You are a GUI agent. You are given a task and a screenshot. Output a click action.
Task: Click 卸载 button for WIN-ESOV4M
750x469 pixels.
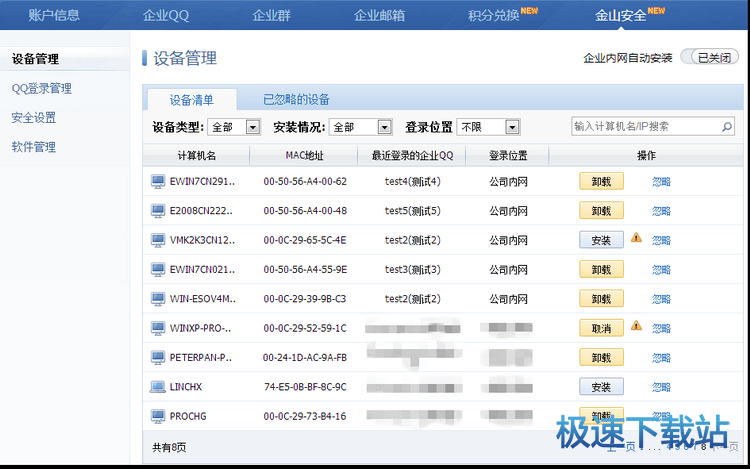pyautogui.click(x=601, y=299)
